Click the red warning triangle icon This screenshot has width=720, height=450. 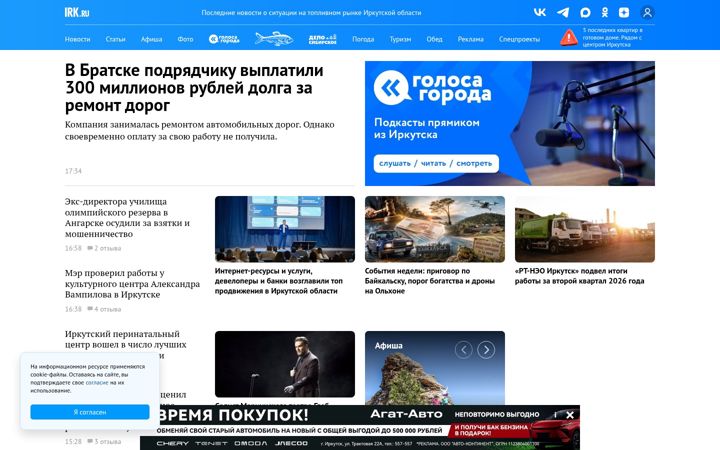pyautogui.click(x=568, y=37)
